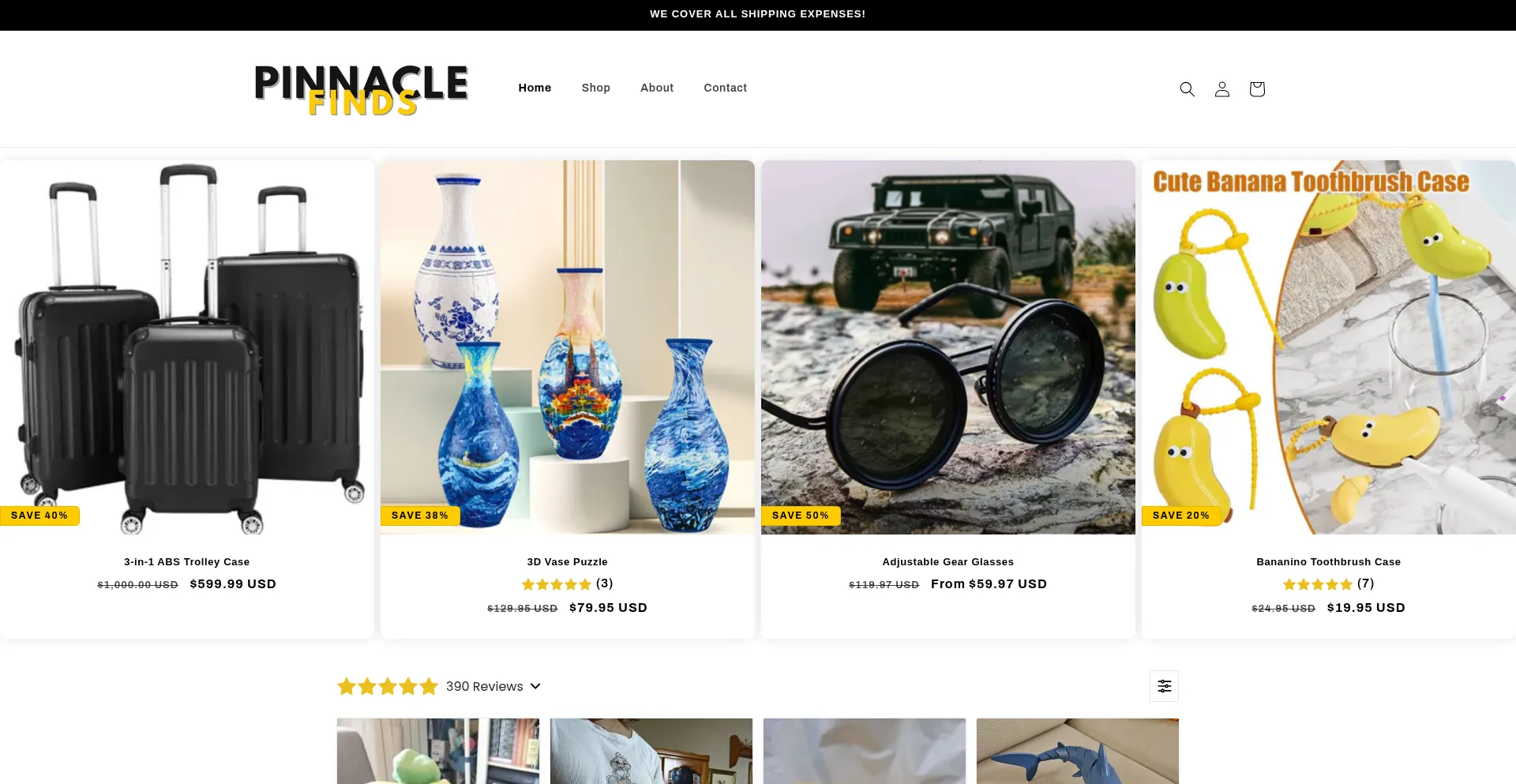Expand the 390 Reviews dropdown chevron
This screenshot has width=1516, height=784.
pyautogui.click(x=535, y=686)
